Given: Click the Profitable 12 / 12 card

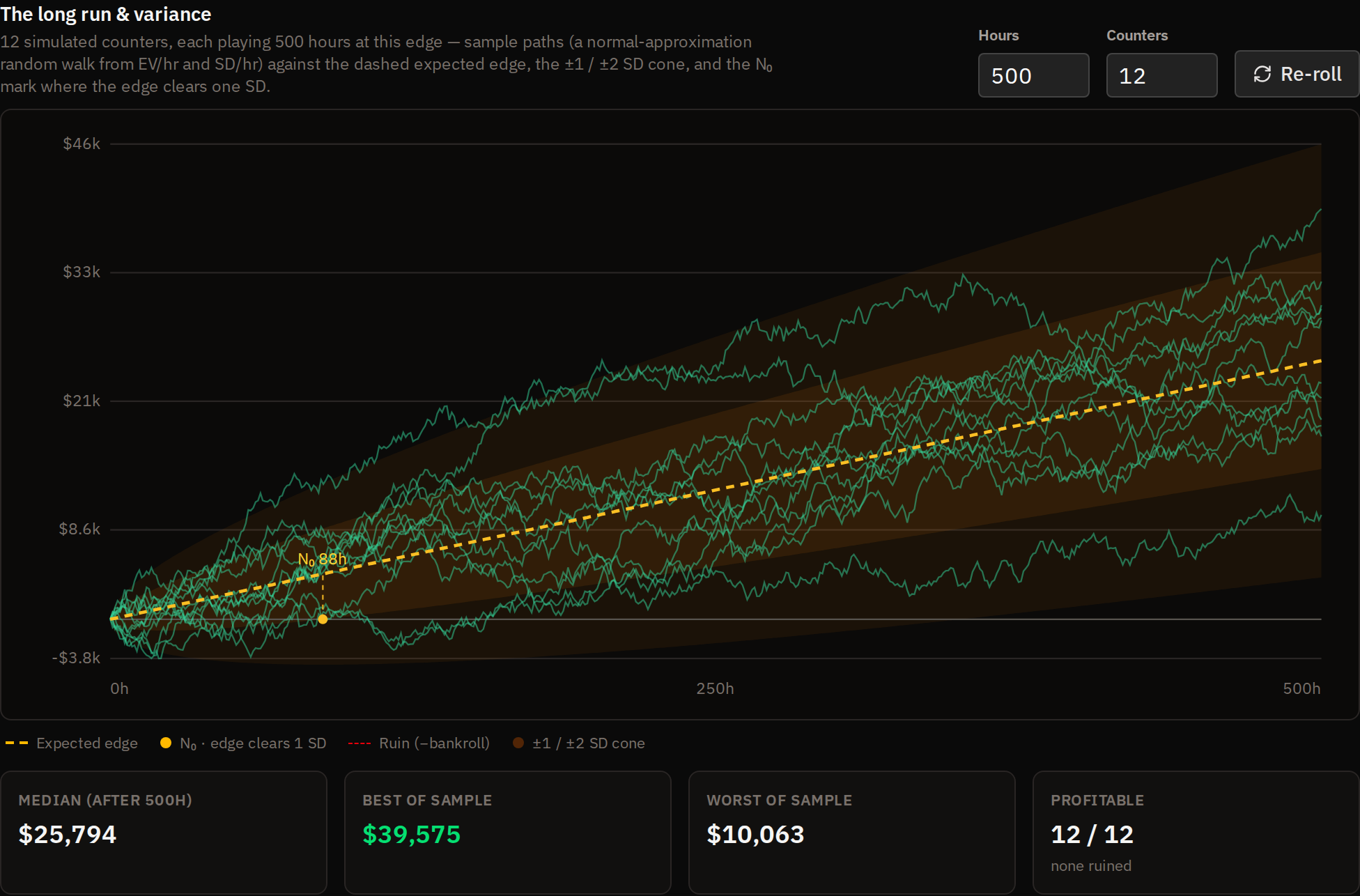Looking at the screenshot, I should (x=1196, y=832).
